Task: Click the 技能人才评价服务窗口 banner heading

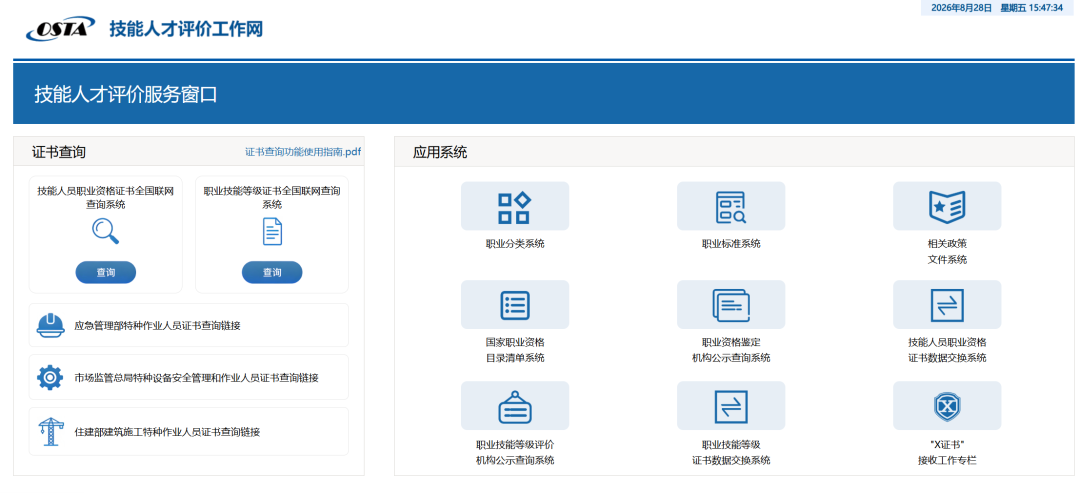Action: (126, 95)
